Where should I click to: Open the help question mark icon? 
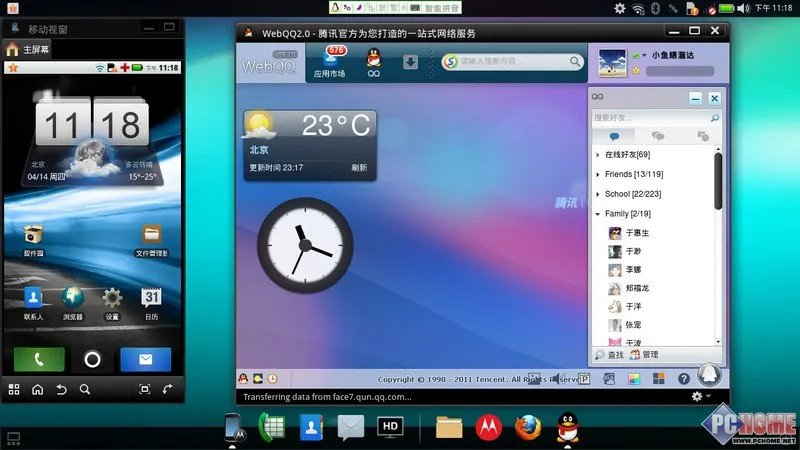(684, 379)
